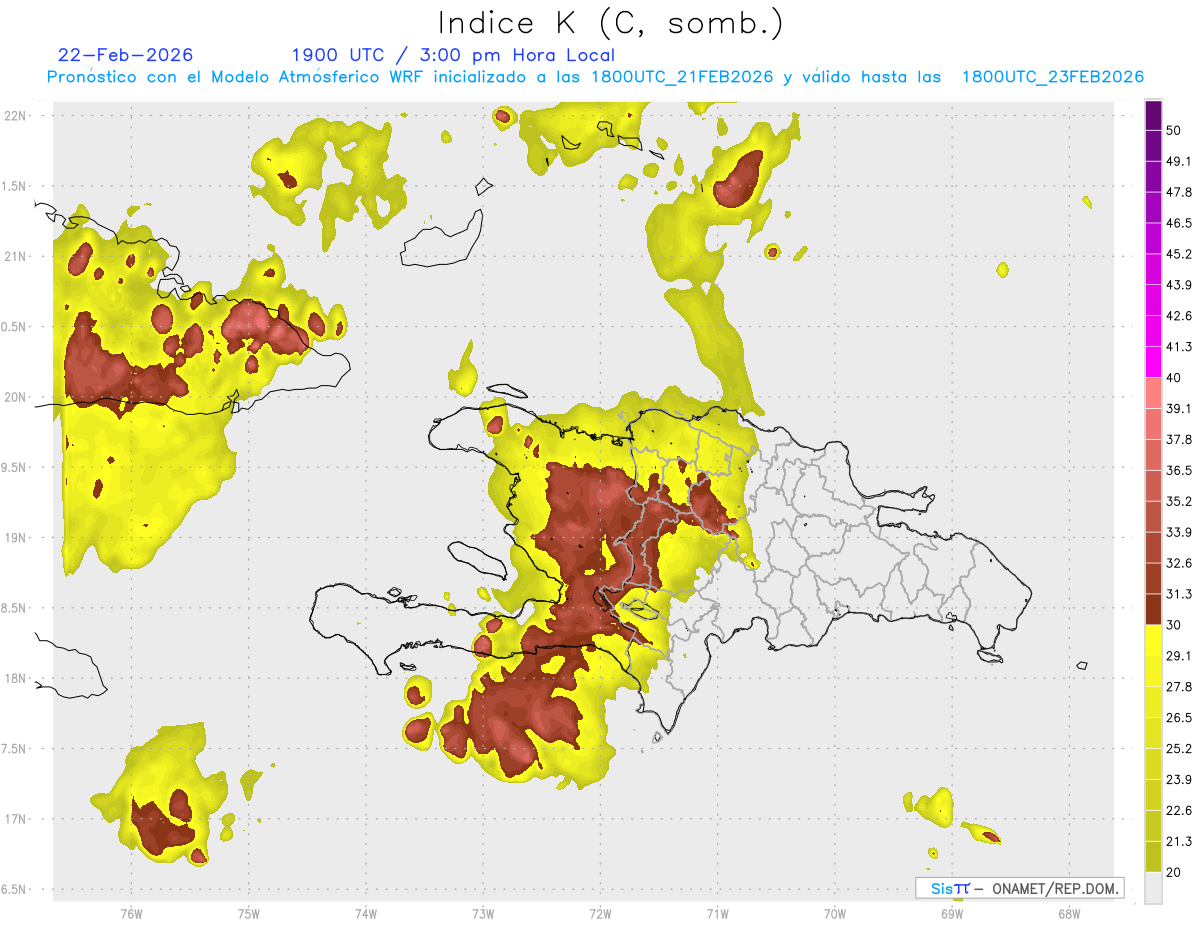
Task: Click the '22N' latitude label
Action: click(16, 116)
